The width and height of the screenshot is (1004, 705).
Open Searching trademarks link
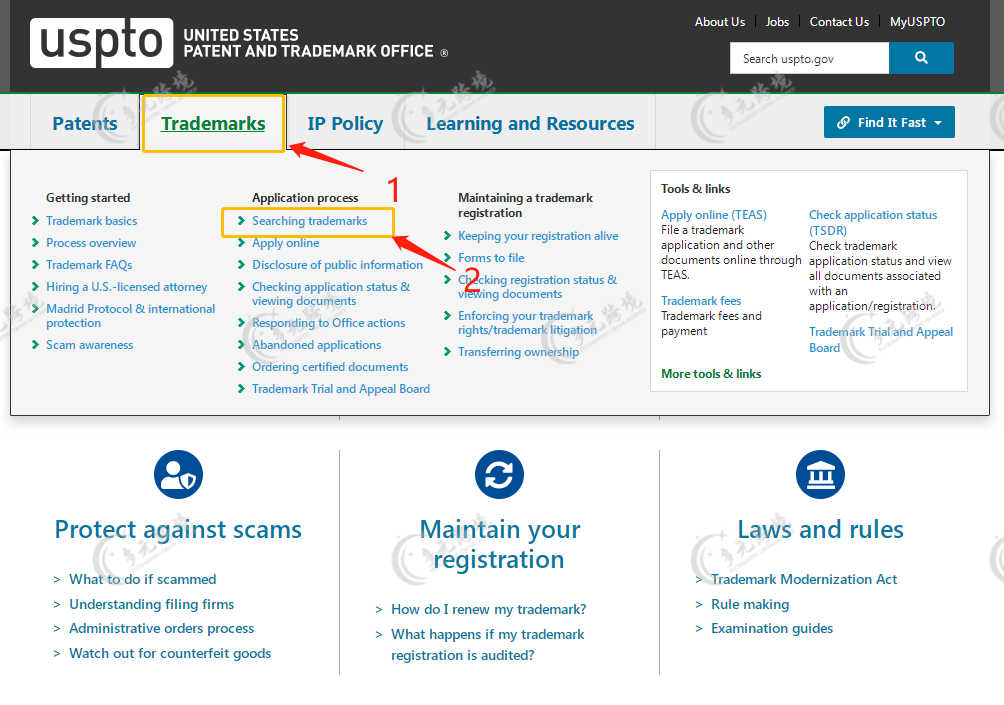309,221
